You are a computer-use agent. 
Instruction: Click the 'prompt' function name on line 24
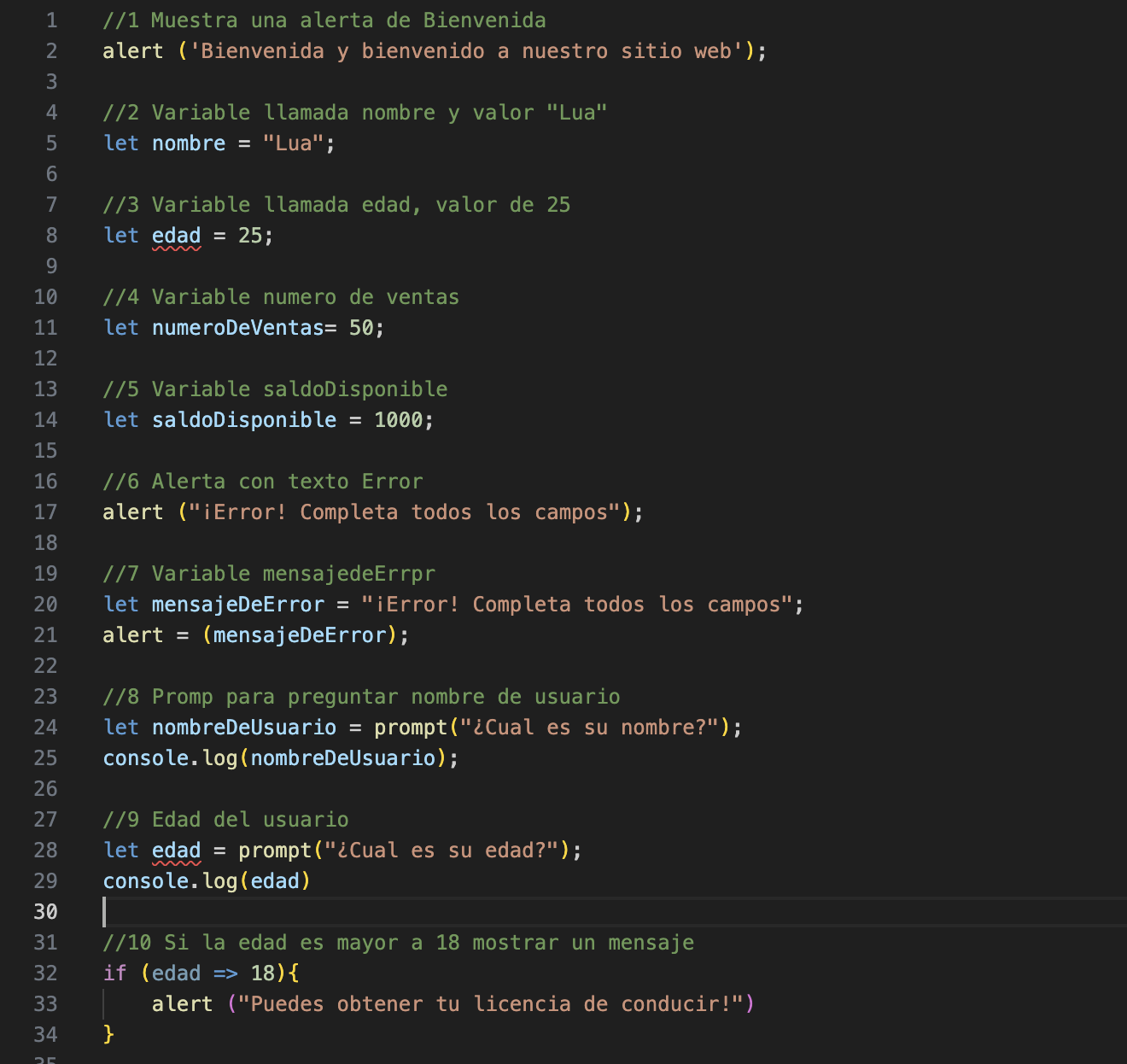[411, 728]
